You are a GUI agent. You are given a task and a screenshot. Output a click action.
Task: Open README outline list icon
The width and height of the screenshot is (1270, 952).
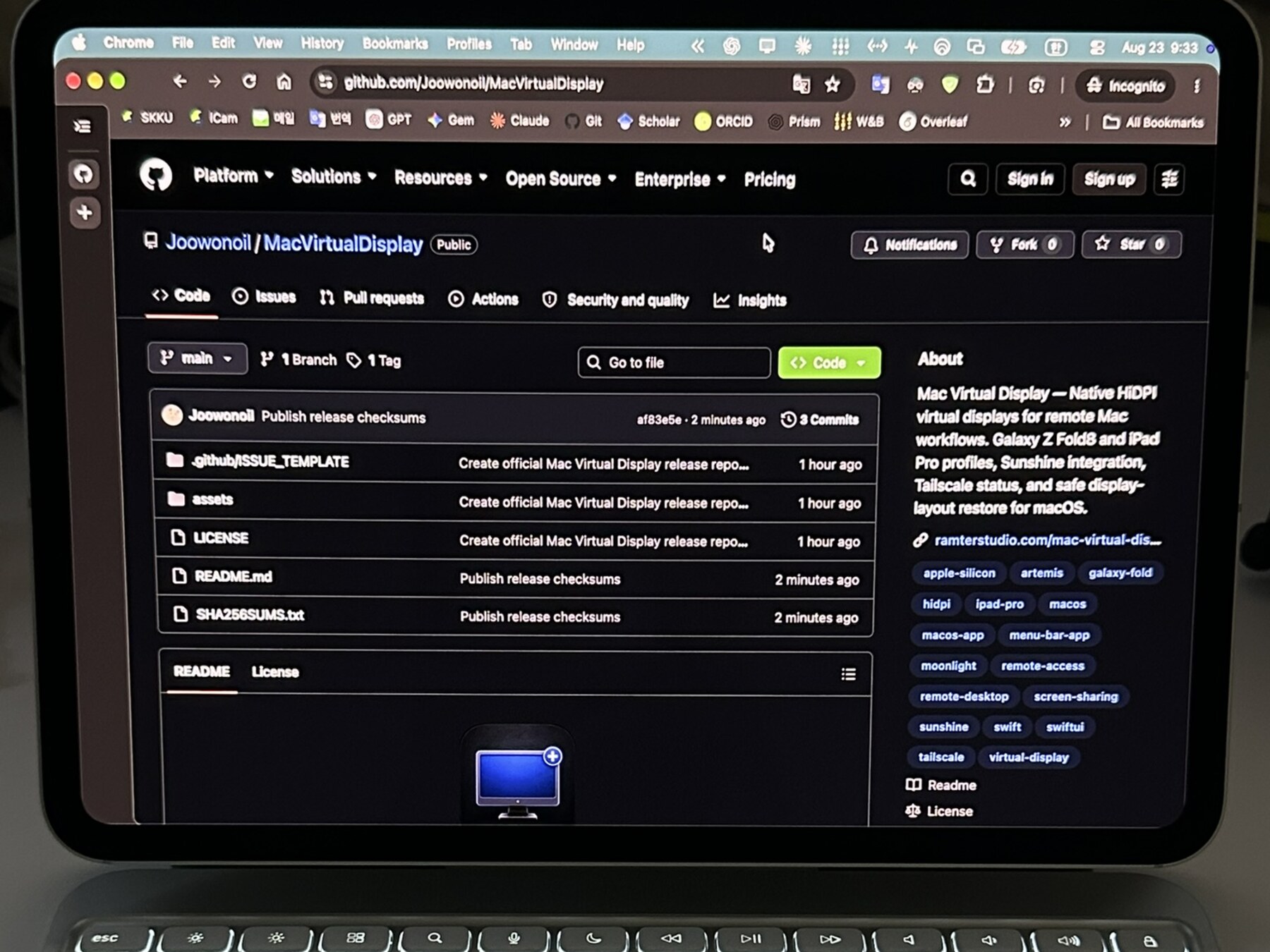click(x=848, y=675)
